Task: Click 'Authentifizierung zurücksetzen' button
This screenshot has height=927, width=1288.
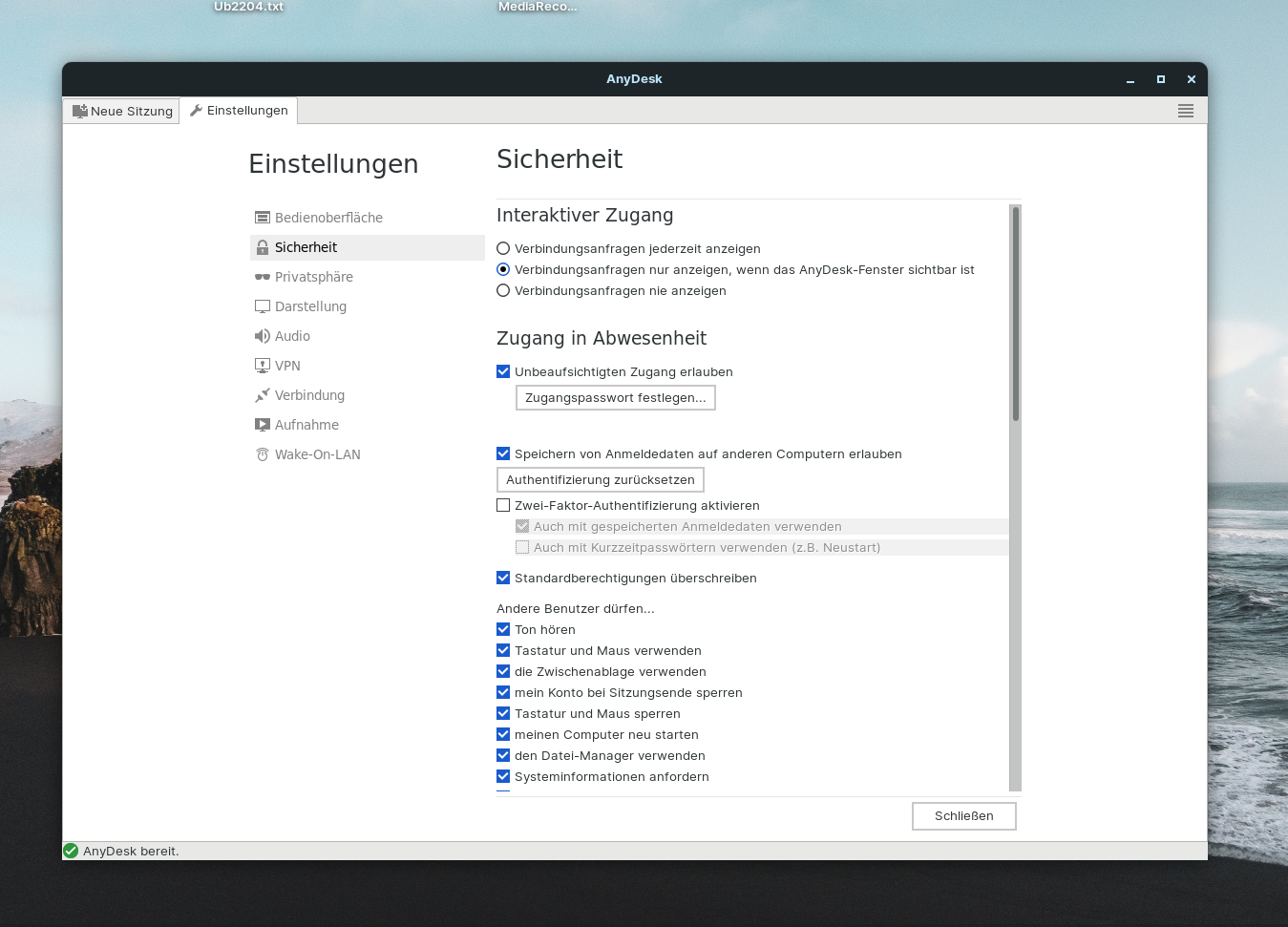Action: point(601,480)
